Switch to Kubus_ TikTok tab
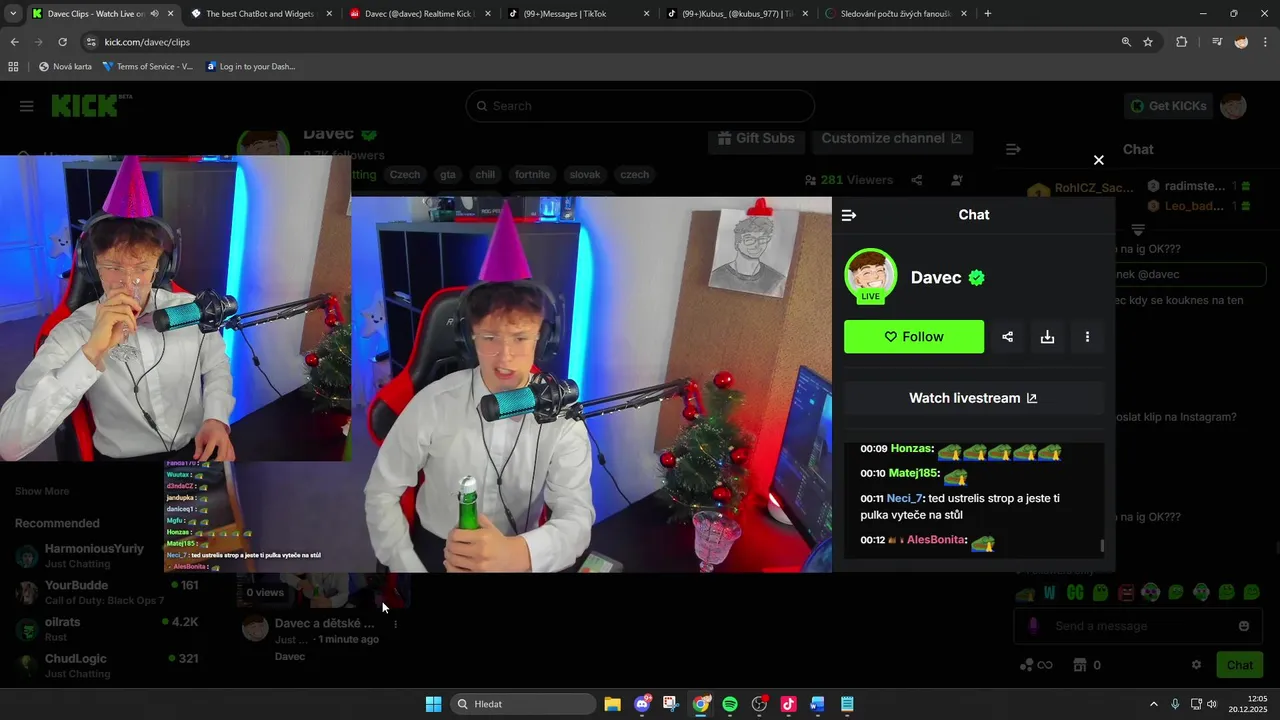The image size is (1280, 720). coord(737,14)
